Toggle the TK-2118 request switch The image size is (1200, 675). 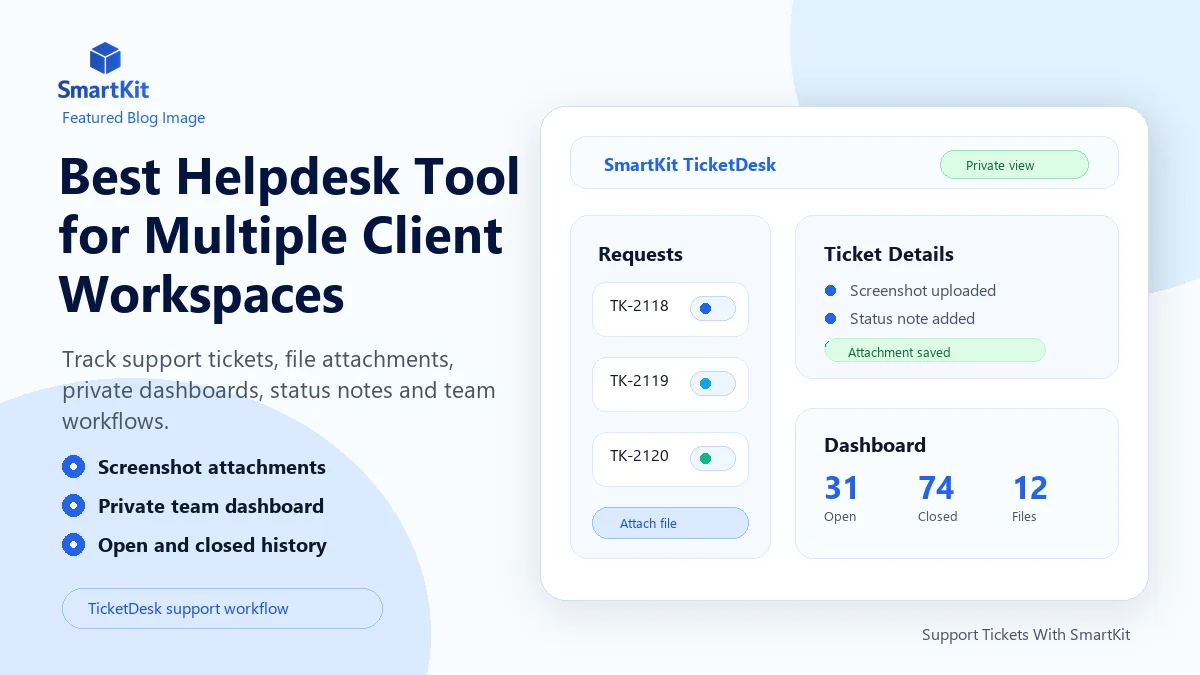tap(713, 309)
